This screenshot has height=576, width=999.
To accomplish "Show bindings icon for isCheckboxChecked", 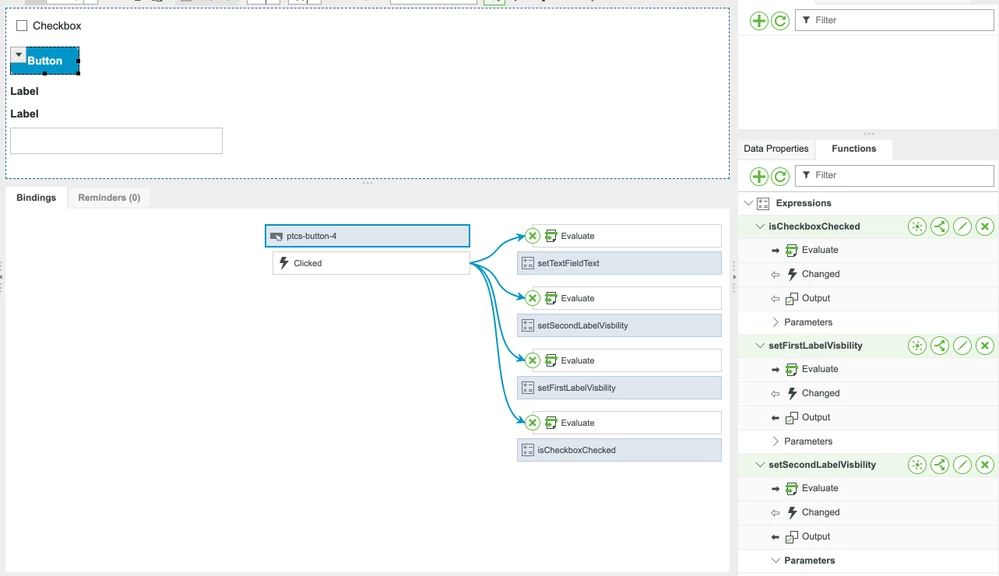I will pyautogui.click(x=940, y=226).
